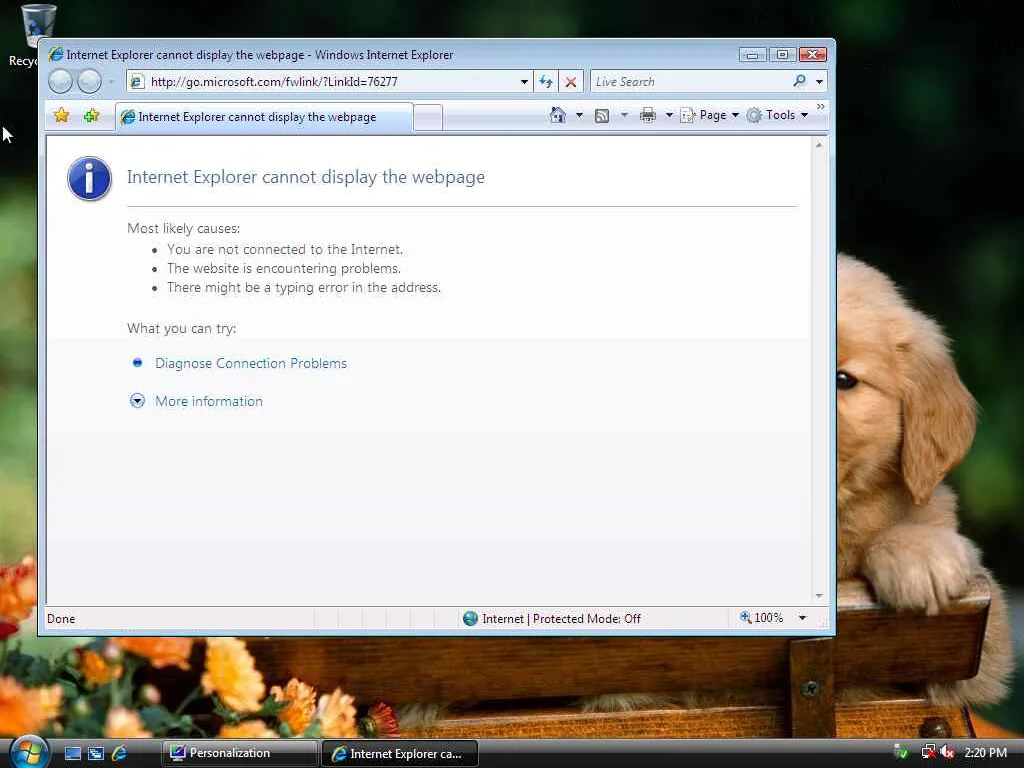Click the green-check security tray icon
The width and height of the screenshot is (1024, 768).
pos(901,752)
